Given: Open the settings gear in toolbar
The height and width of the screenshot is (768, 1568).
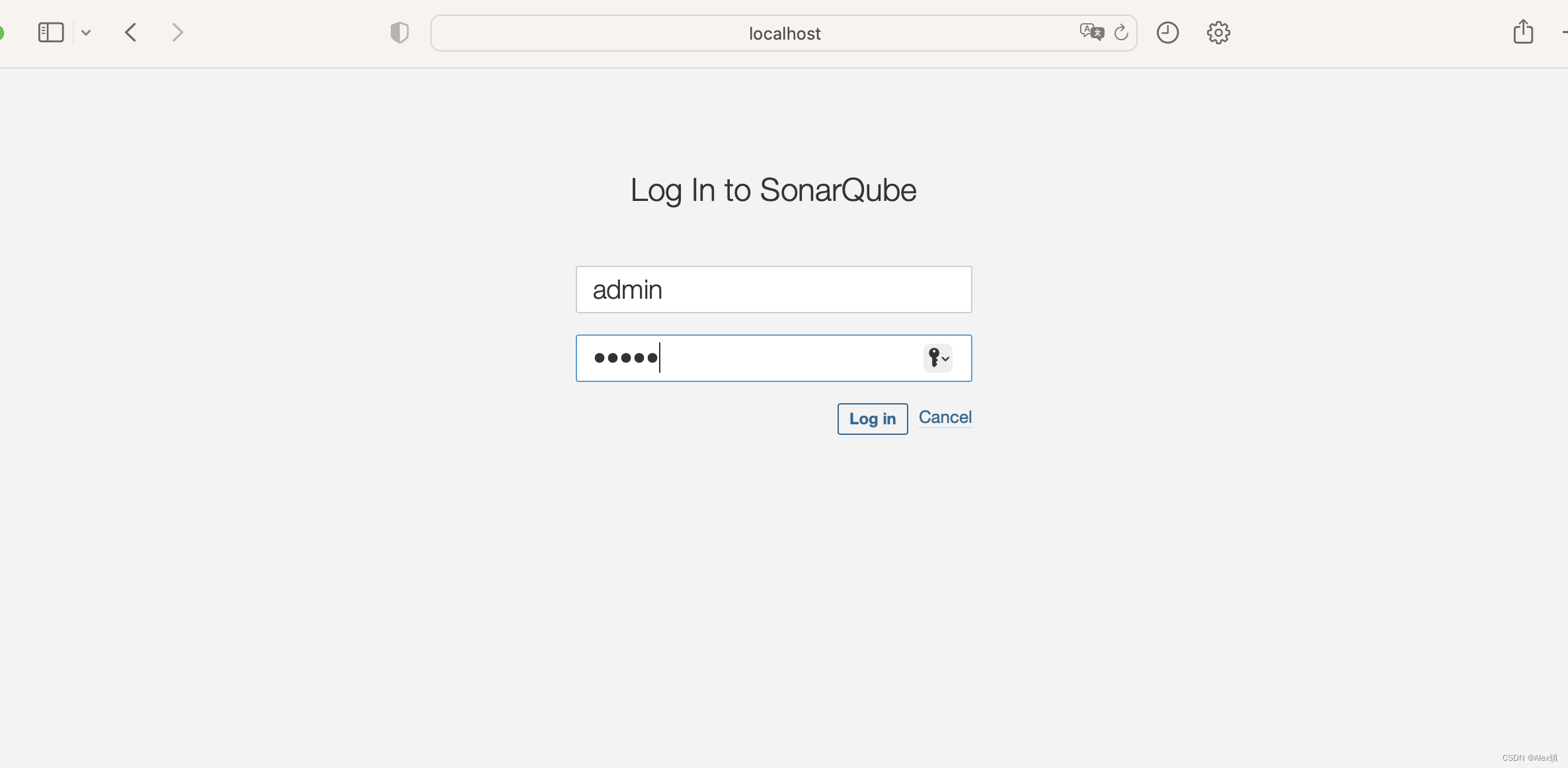Looking at the screenshot, I should point(1218,32).
